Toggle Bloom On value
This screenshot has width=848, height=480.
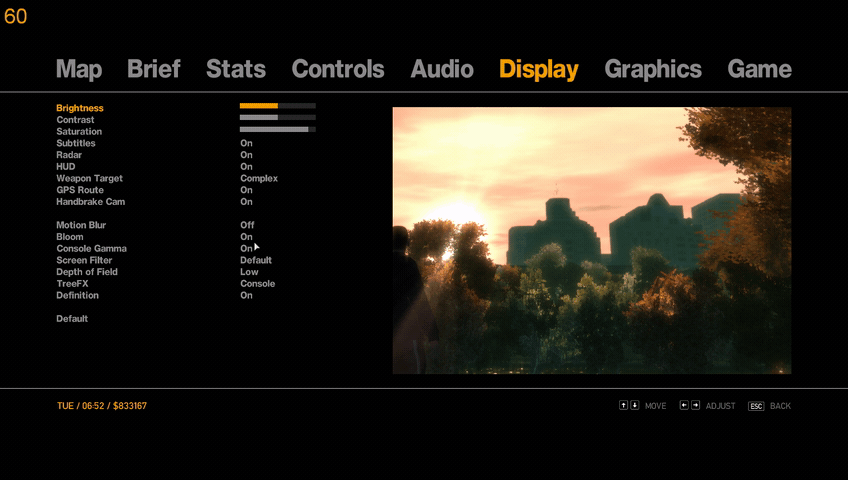[x=246, y=237]
